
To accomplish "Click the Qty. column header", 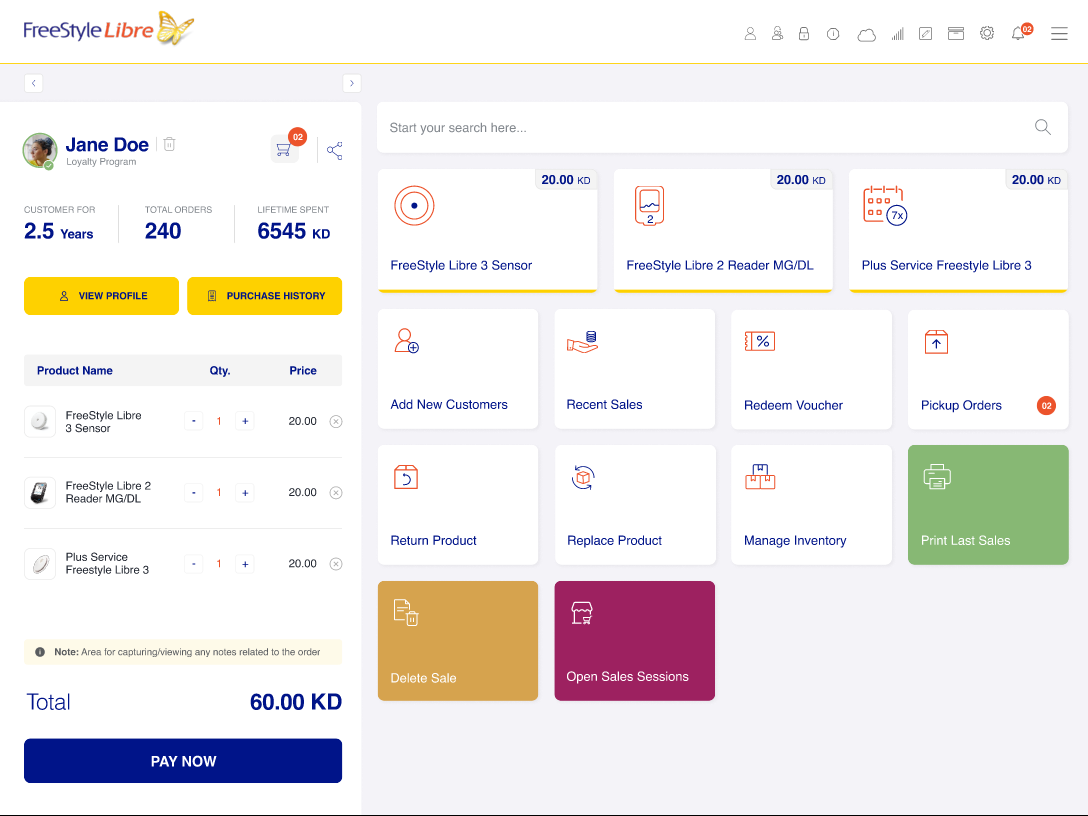I will tap(220, 371).
